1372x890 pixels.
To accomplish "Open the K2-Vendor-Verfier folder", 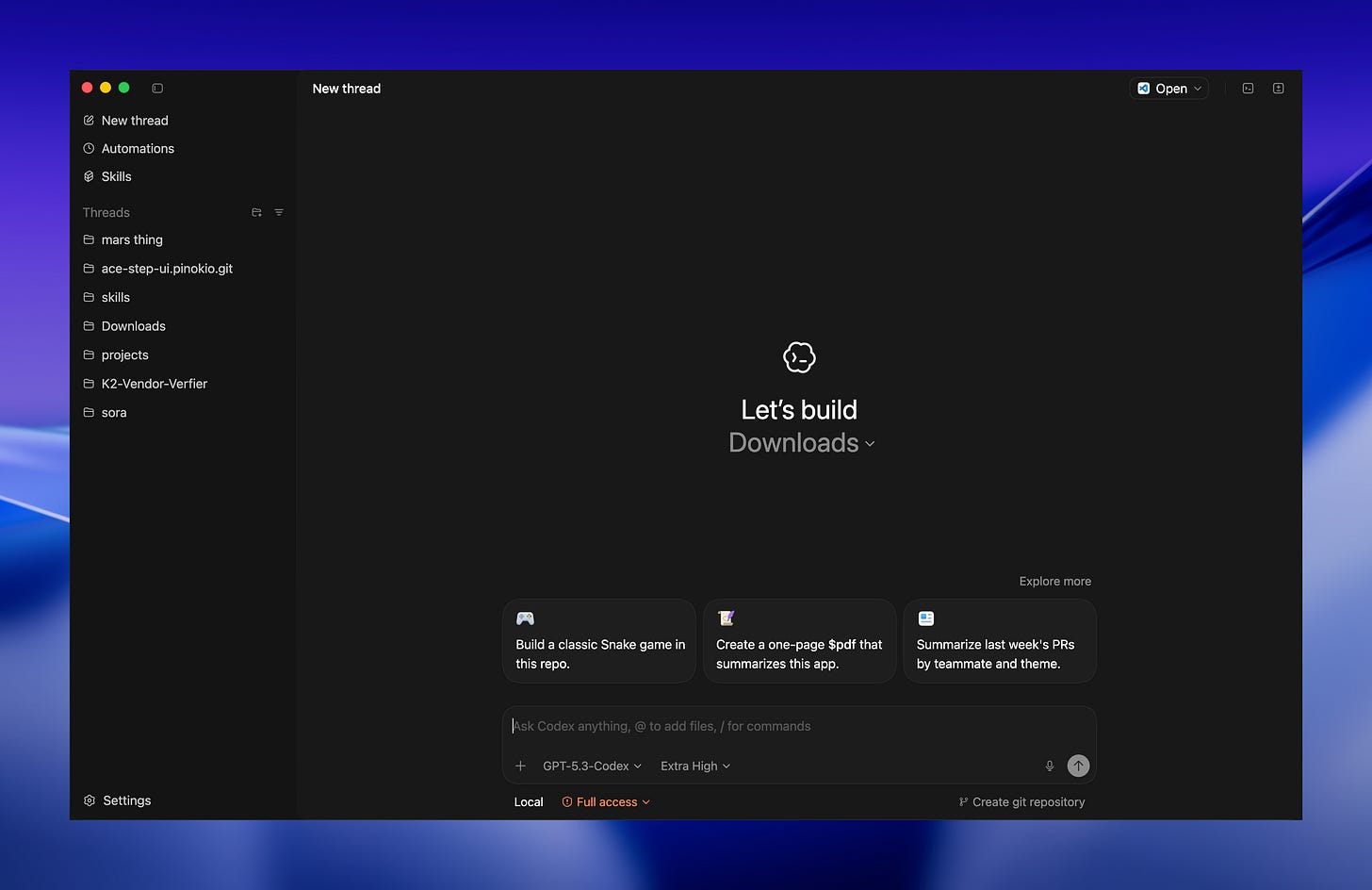I will coord(154,384).
